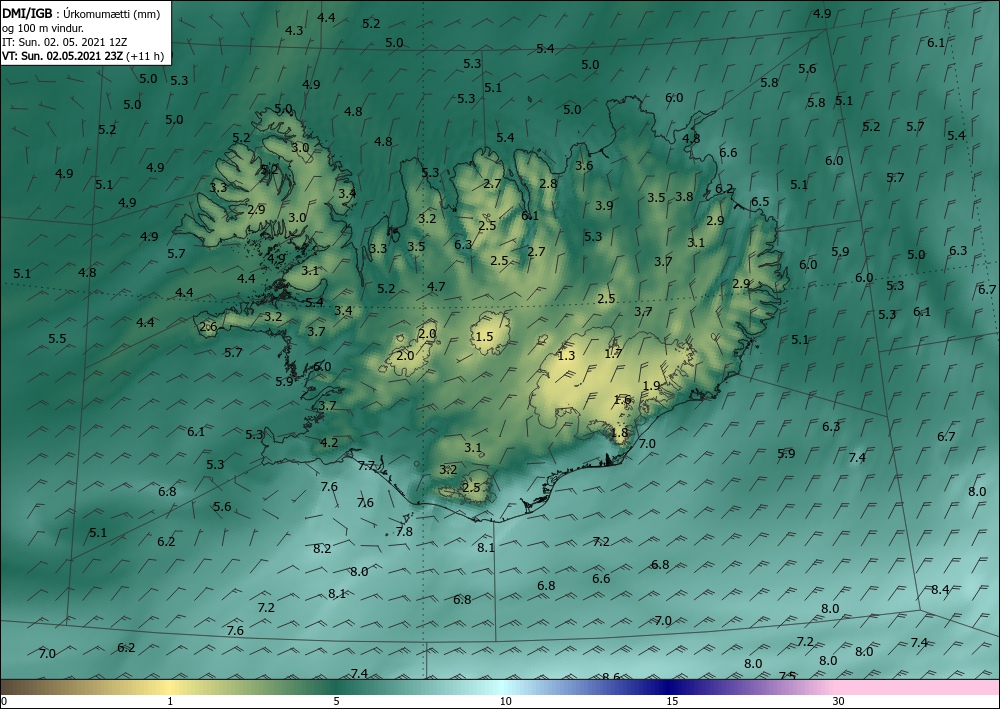Click the 1.9 value on the glacier
Image resolution: width=1000 pixels, height=709 pixels.
tap(651, 386)
